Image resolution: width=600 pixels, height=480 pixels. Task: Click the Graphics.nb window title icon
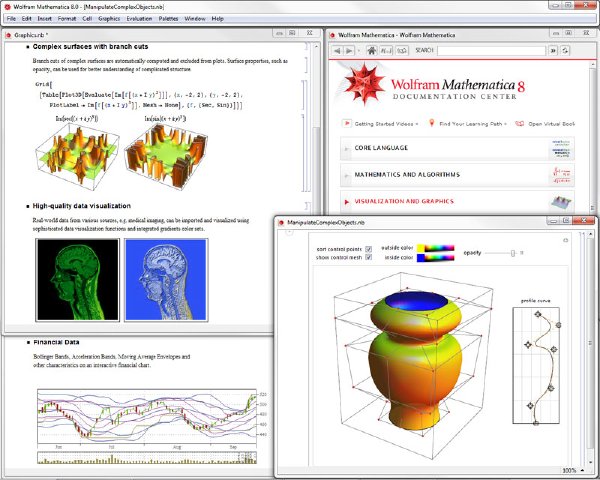[x=8, y=35]
